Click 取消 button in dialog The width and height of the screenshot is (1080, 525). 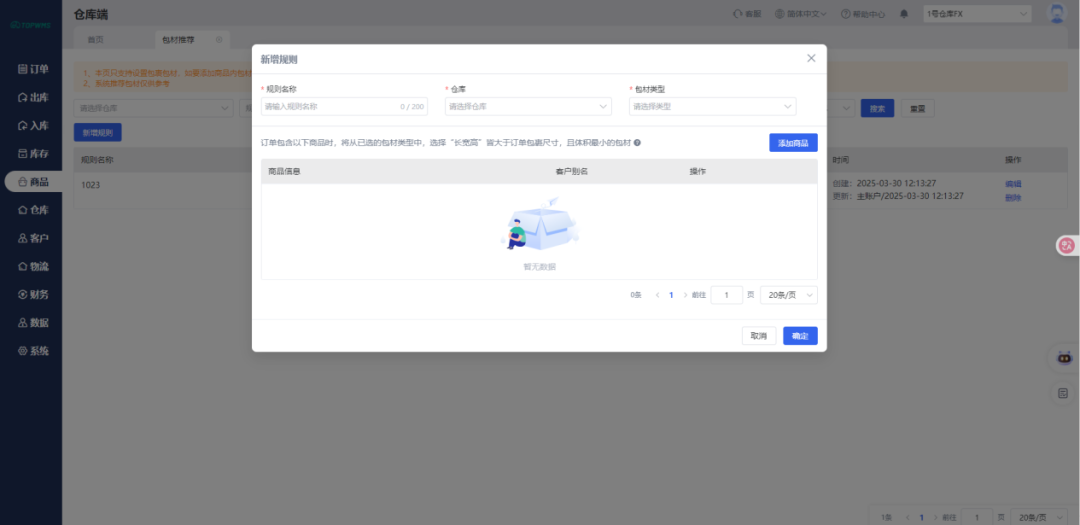click(x=759, y=336)
